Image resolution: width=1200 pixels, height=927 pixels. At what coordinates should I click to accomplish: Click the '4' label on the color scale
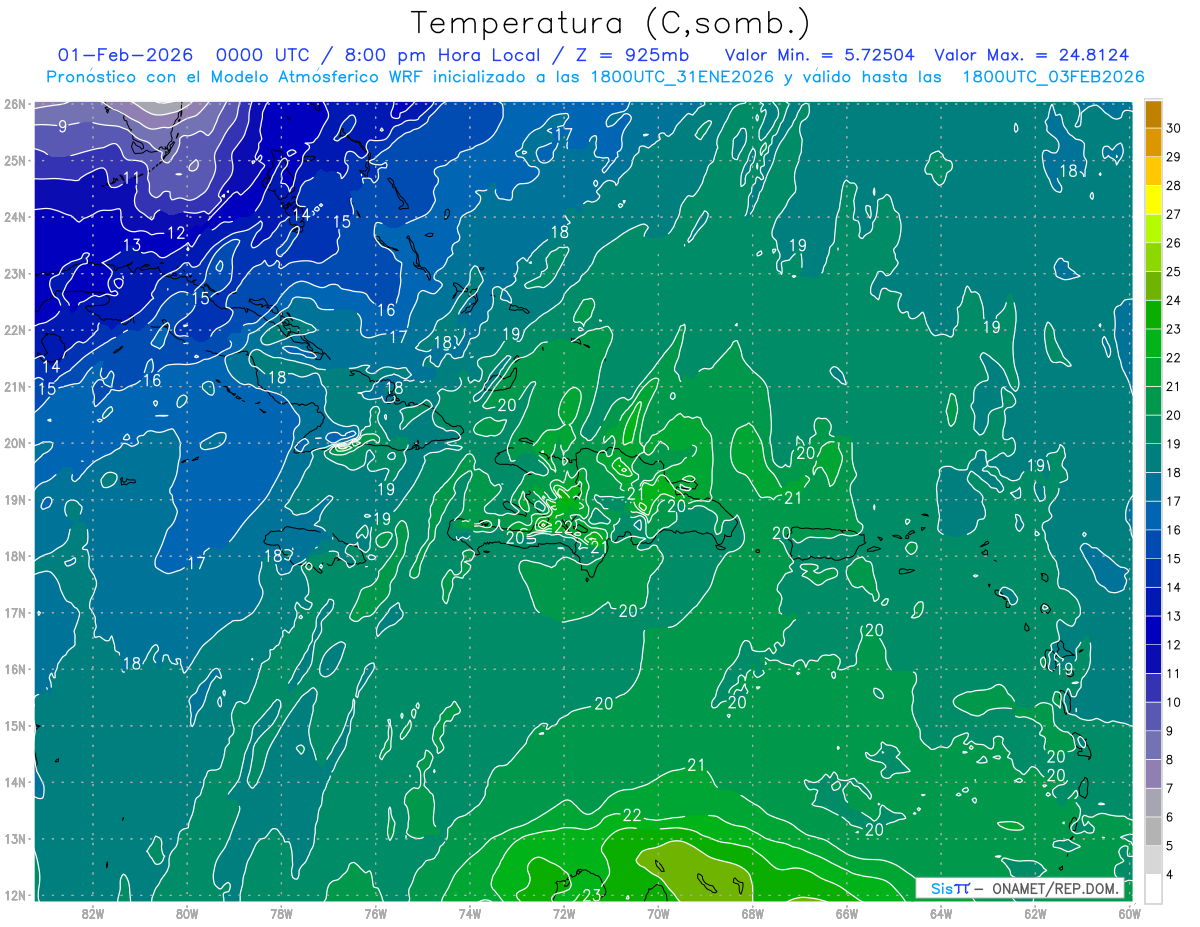point(1171,875)
